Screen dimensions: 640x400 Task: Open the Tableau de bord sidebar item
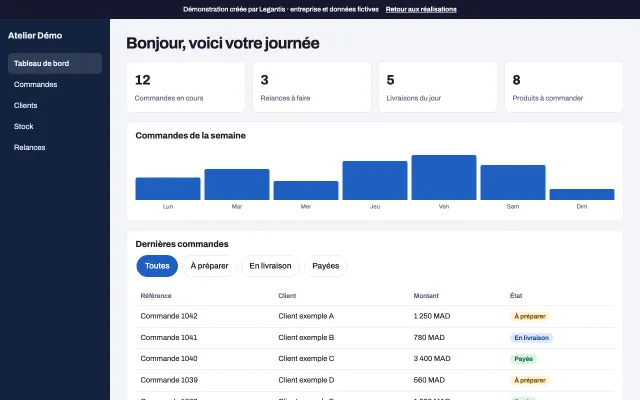[55, 63]
